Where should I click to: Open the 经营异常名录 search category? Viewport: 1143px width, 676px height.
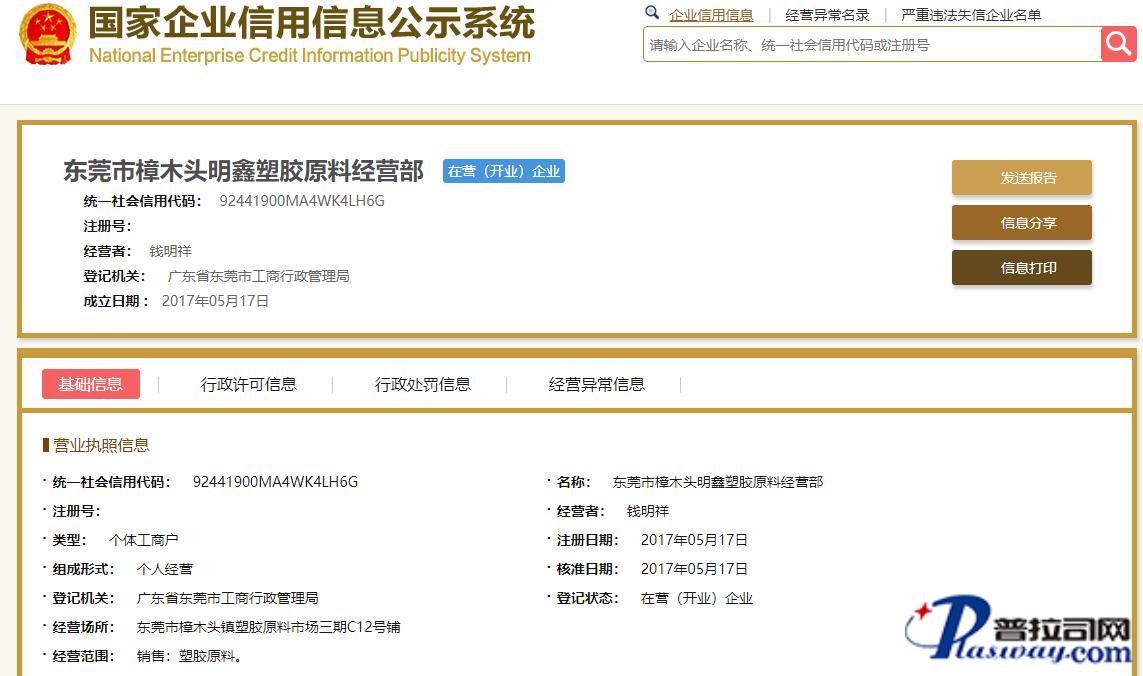click(x=827, y=15)
